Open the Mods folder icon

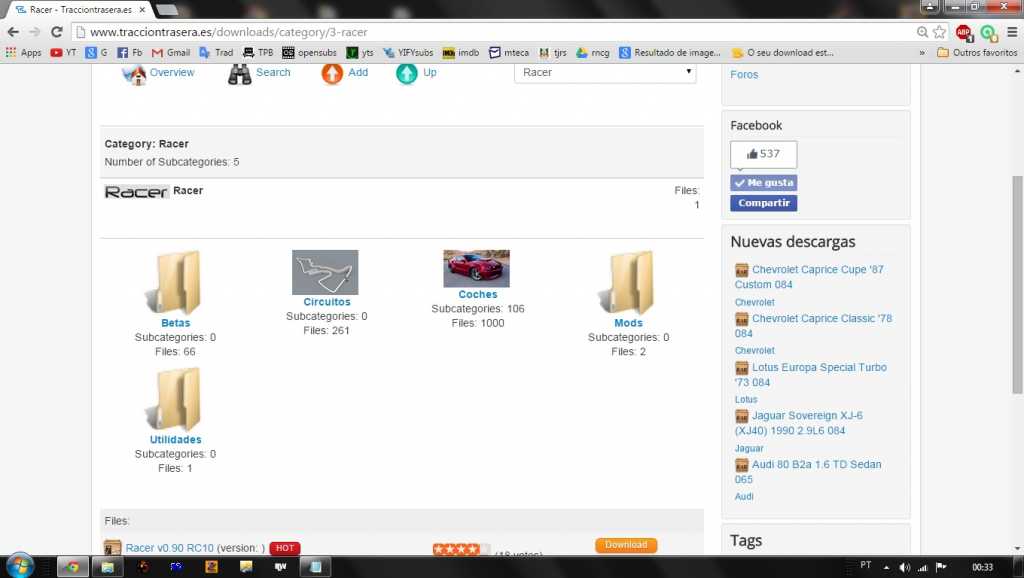point(627,283)
